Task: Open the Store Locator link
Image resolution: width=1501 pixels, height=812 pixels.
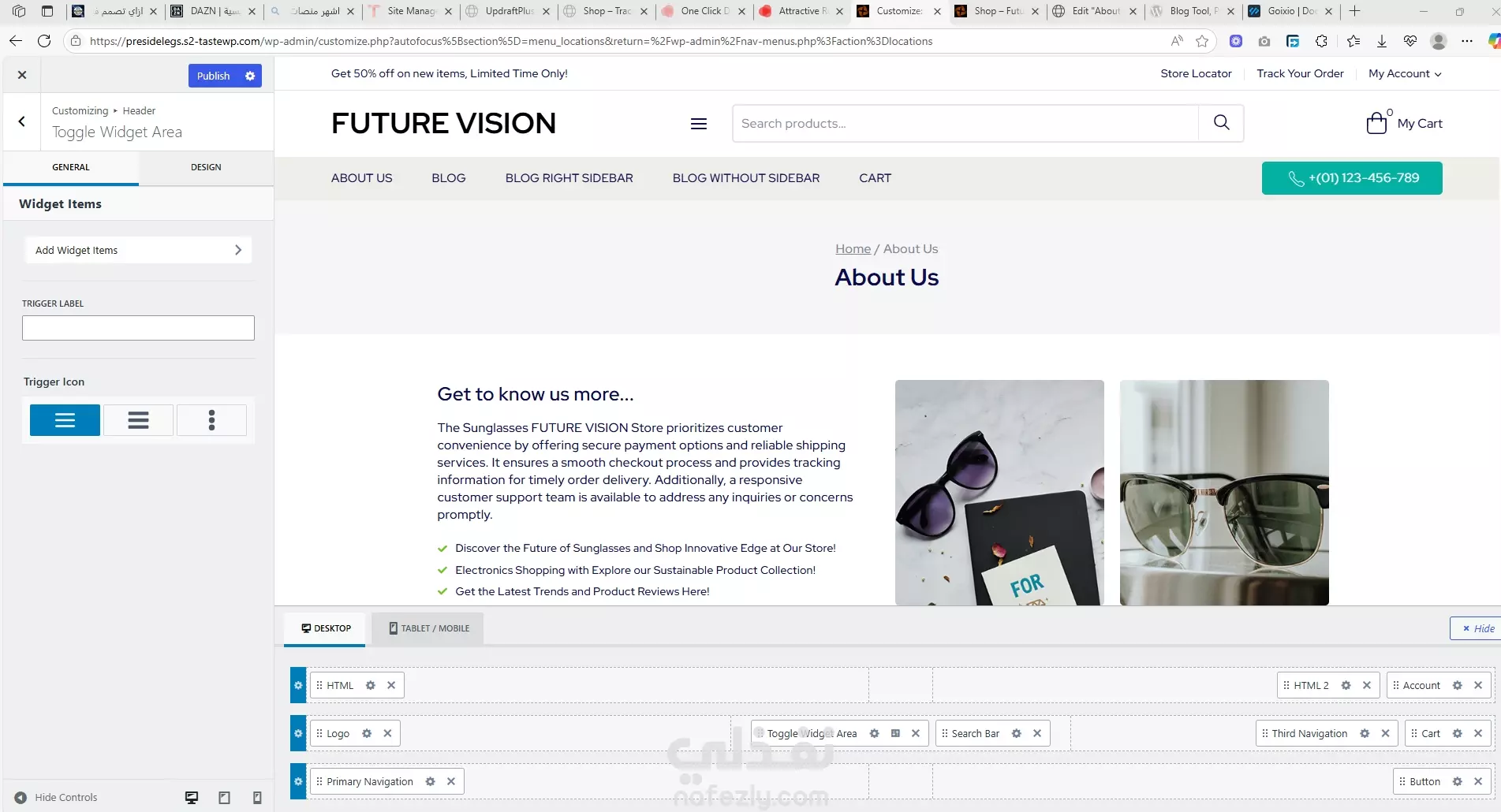Action: click(x=1196, y=73)
